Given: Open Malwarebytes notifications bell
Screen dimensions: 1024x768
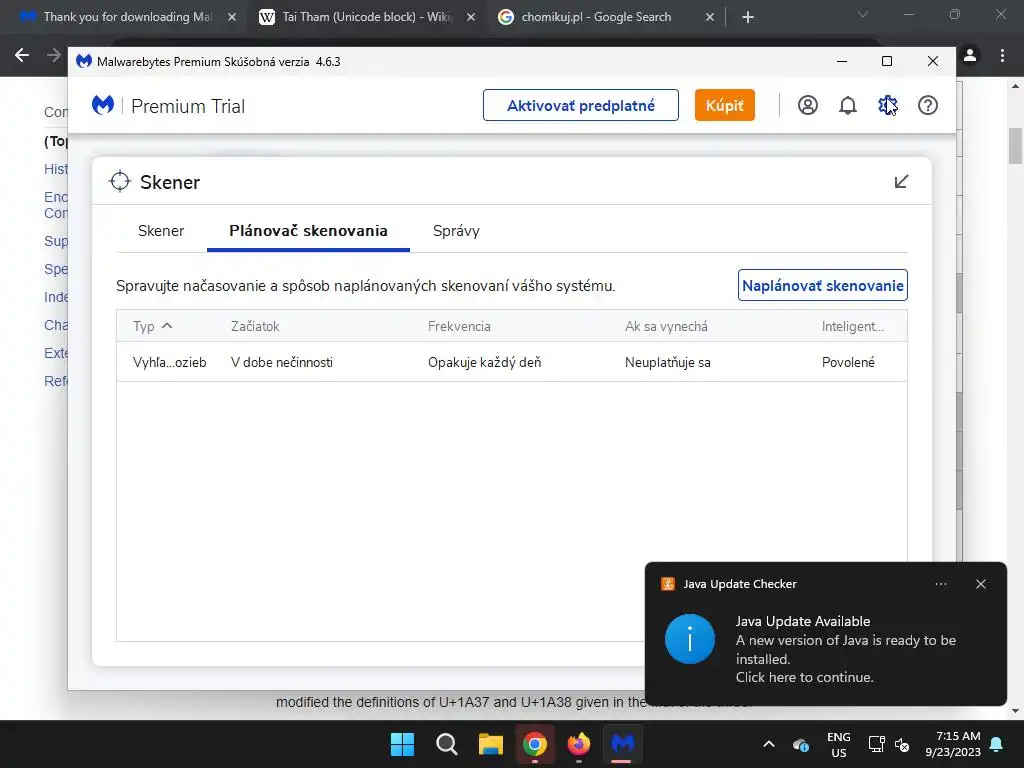Looking at the screenshot, I should click(848, 105).
